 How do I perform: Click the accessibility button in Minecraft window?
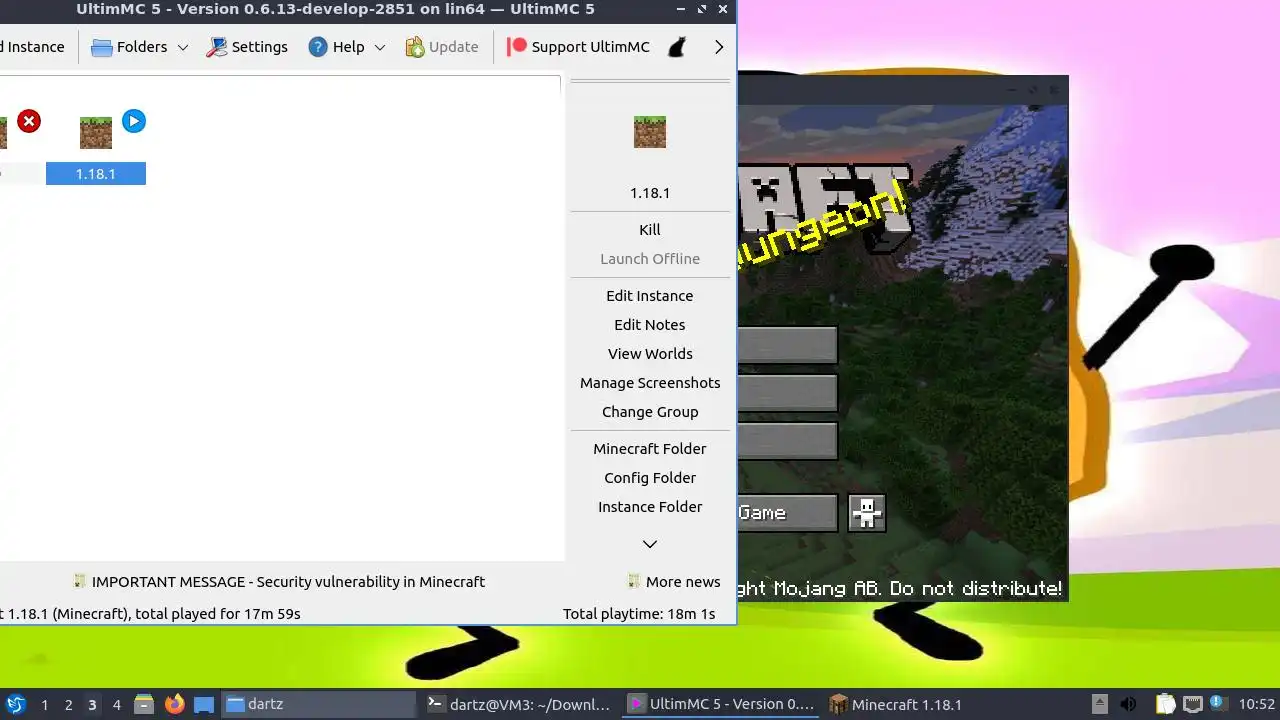(867, 513)
